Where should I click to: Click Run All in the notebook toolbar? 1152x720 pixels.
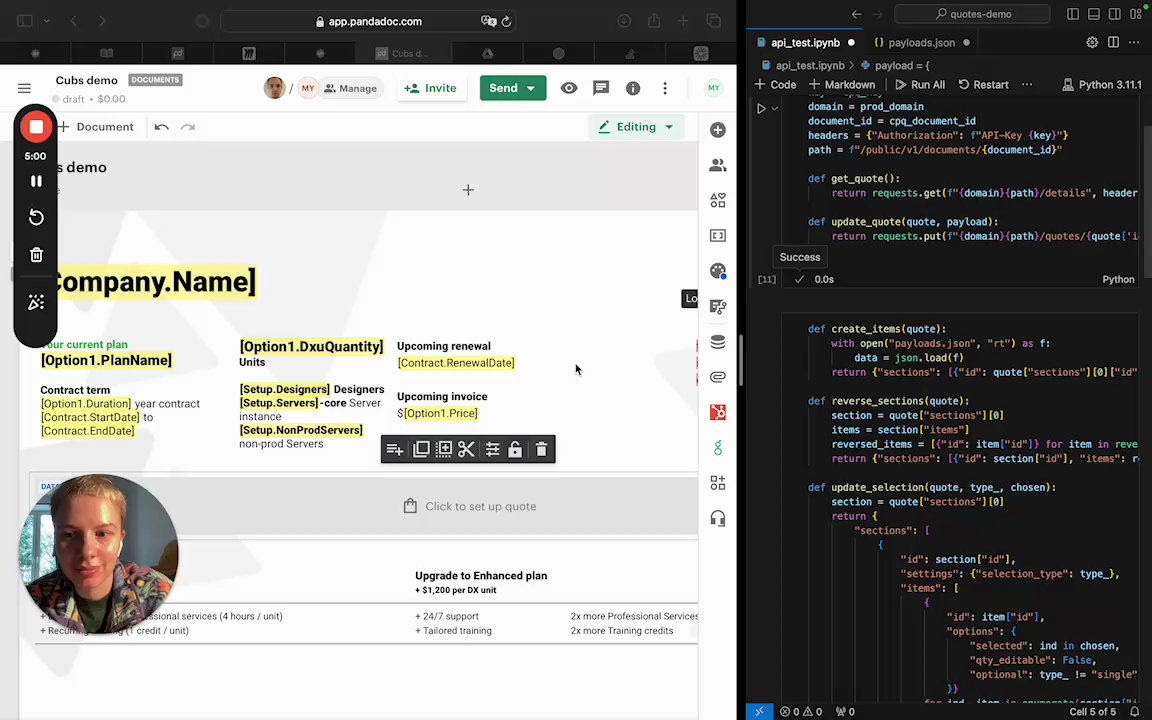tap(920, 84)
